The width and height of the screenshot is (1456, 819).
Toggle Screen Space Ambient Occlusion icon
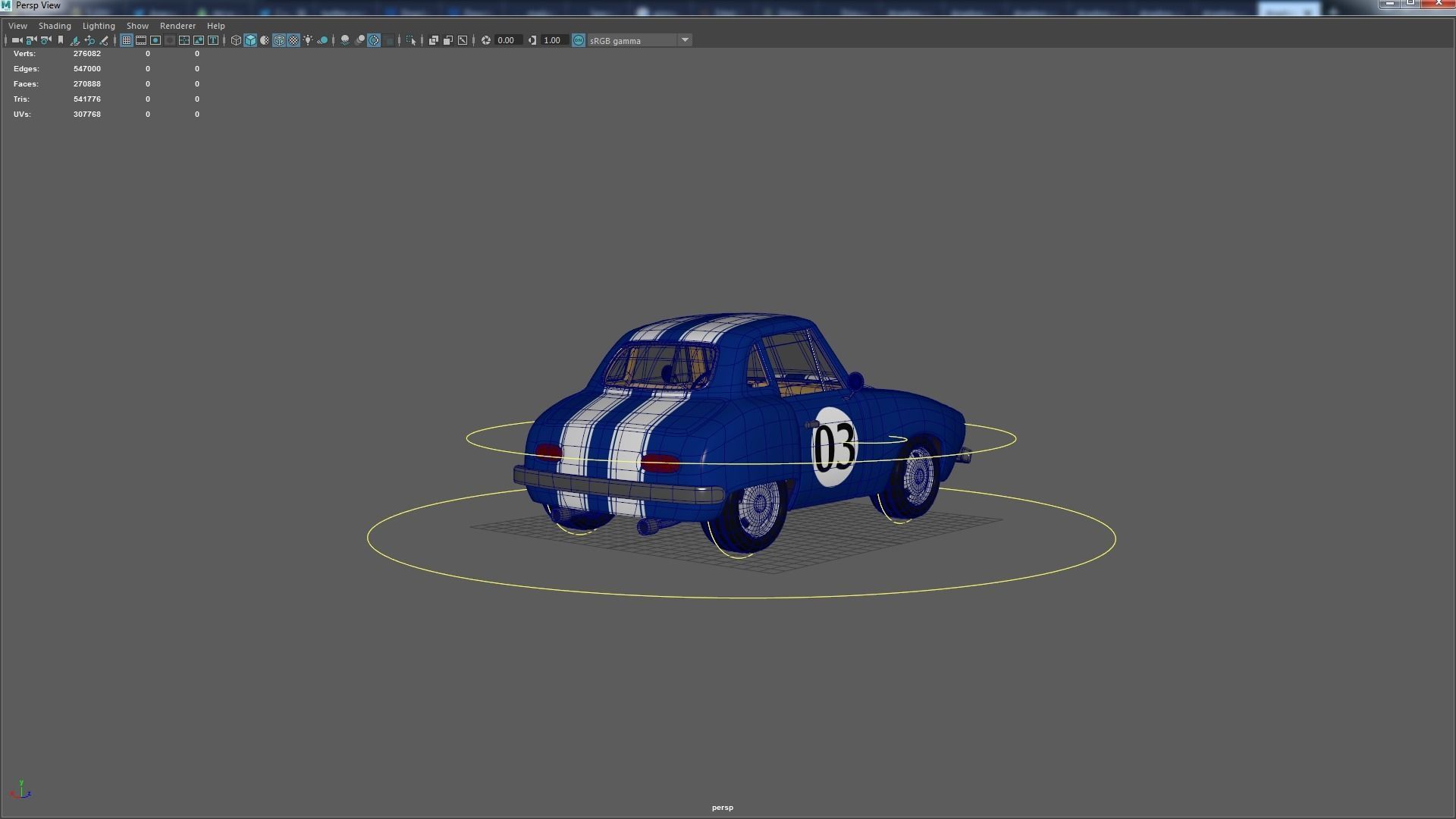[x=345, y=40]
